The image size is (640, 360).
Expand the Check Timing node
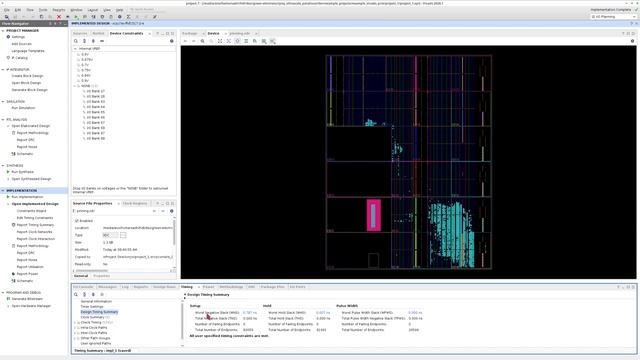coord(75,322)
